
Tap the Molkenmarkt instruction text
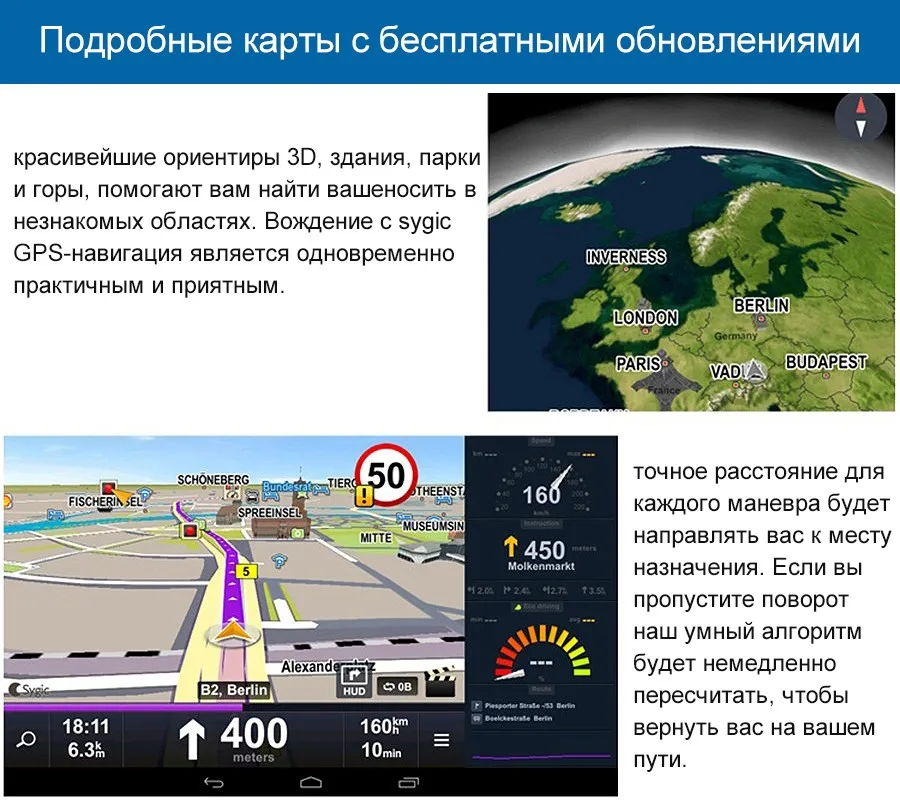[x=541, y=566]
